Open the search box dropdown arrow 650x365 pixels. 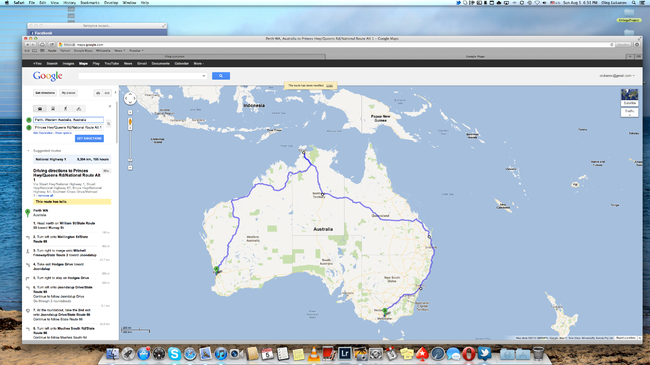(204, 76)
